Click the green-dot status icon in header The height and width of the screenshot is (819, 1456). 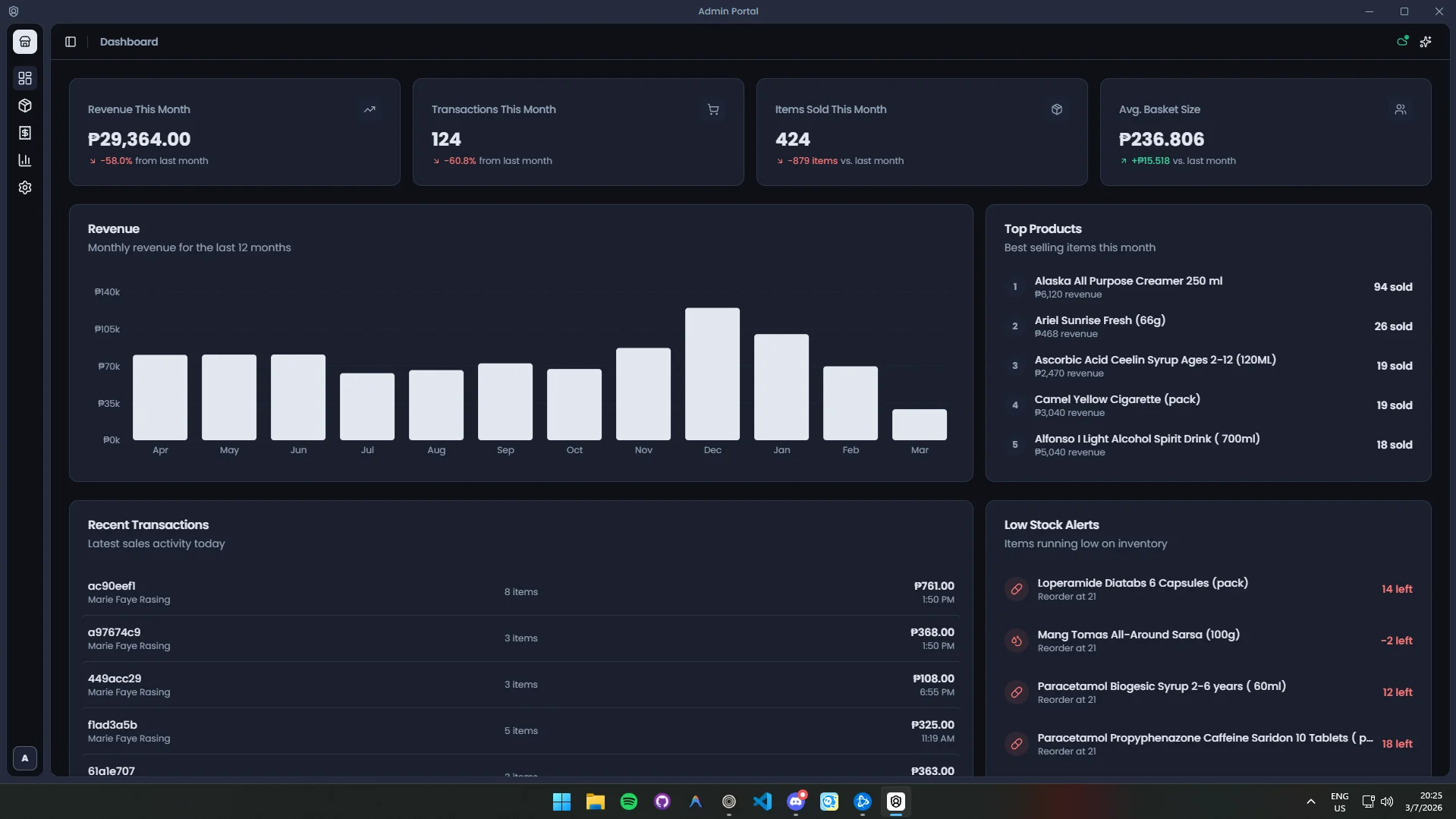(x=1402, y=41)
